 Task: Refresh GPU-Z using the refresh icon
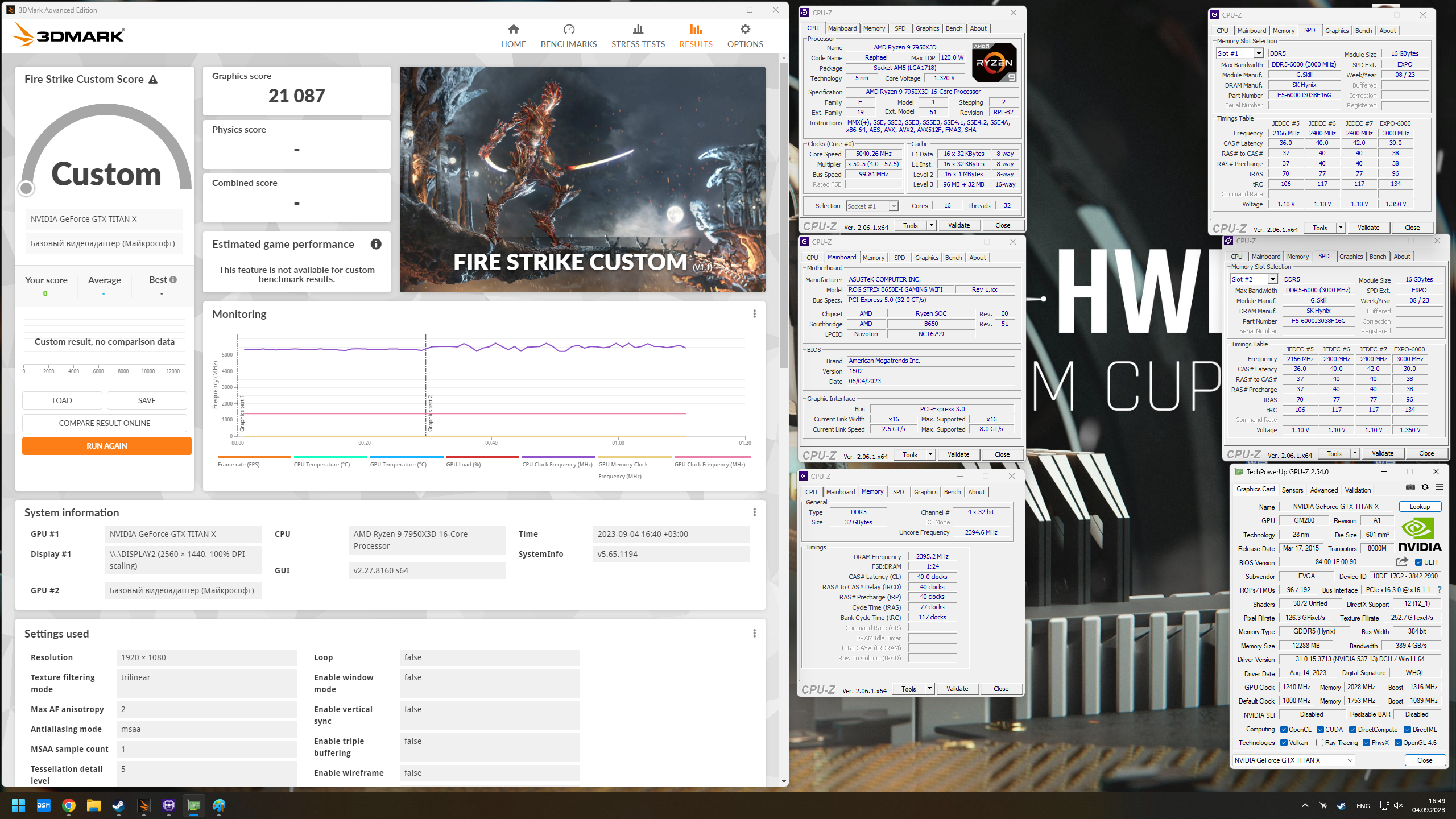pos(1425,487)
